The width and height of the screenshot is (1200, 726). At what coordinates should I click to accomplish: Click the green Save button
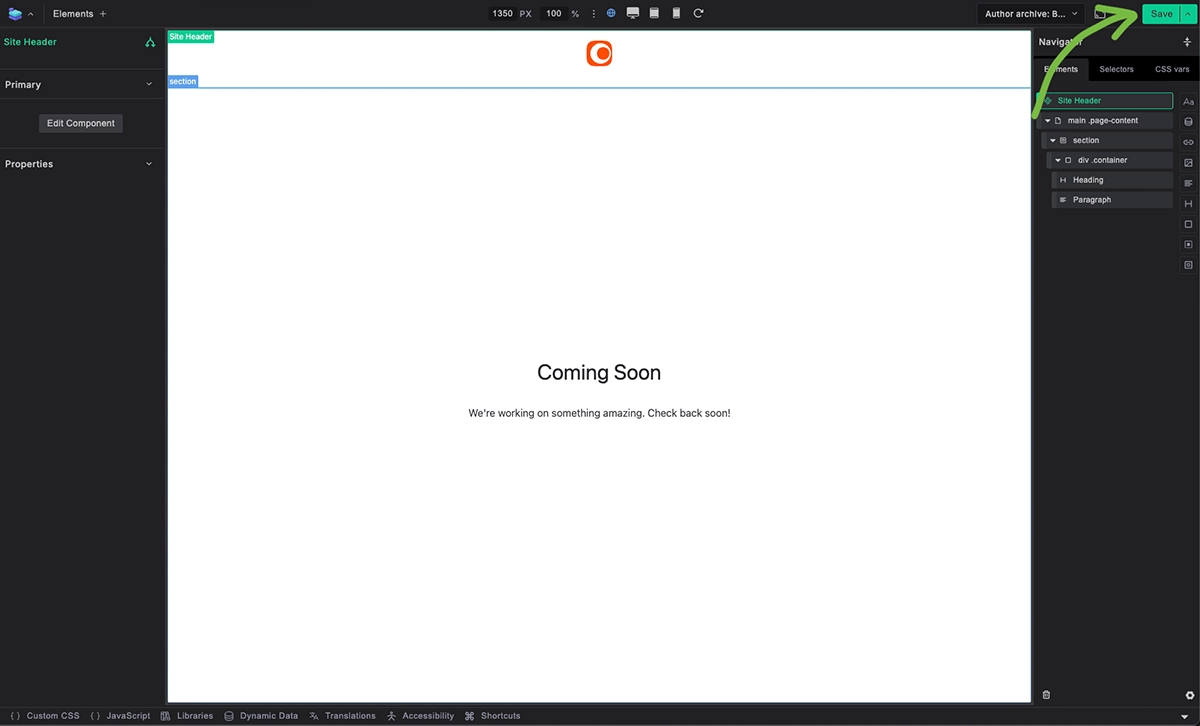click(x=1161, y=14)
